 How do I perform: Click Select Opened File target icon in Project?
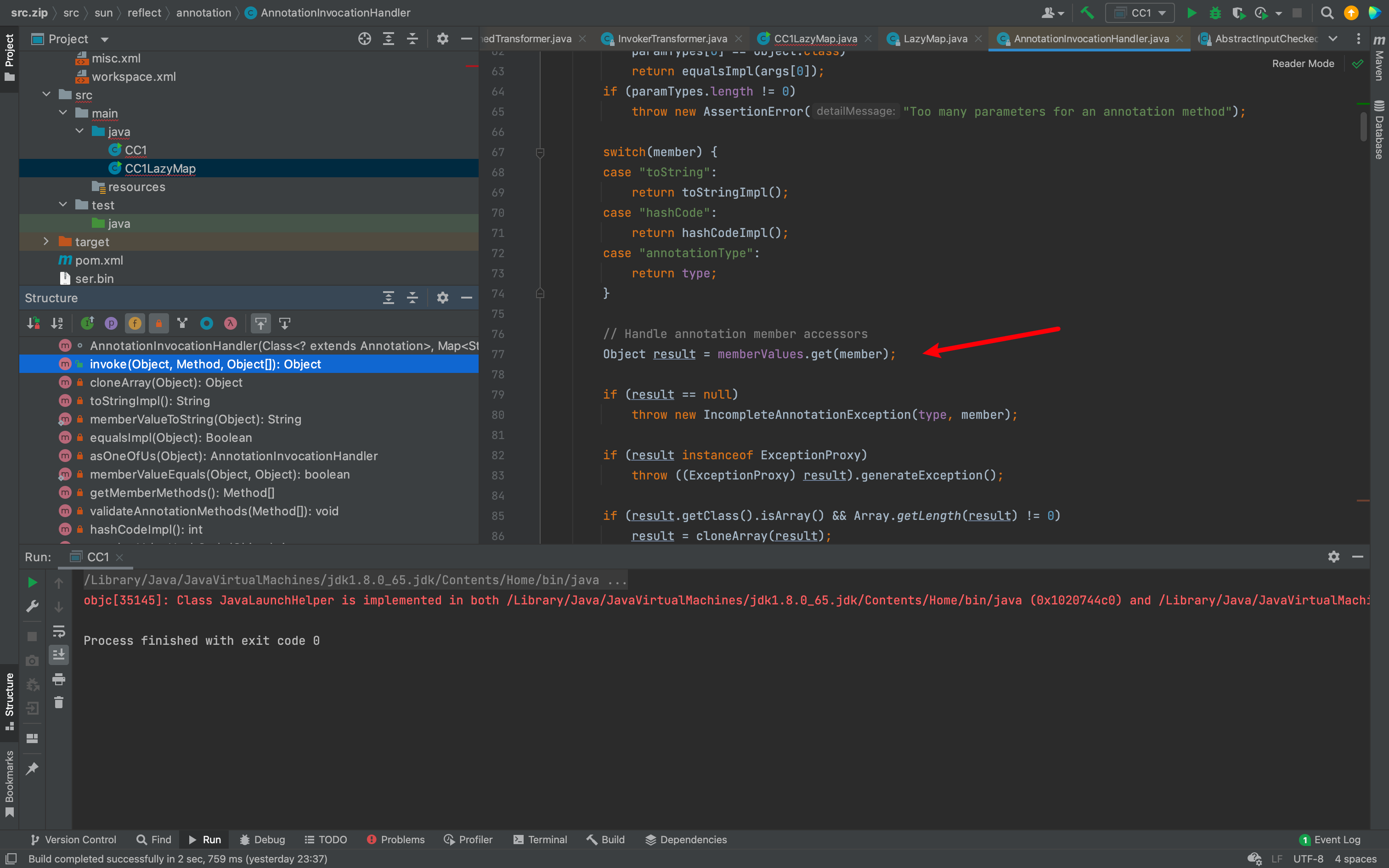(x=364, y=39)
